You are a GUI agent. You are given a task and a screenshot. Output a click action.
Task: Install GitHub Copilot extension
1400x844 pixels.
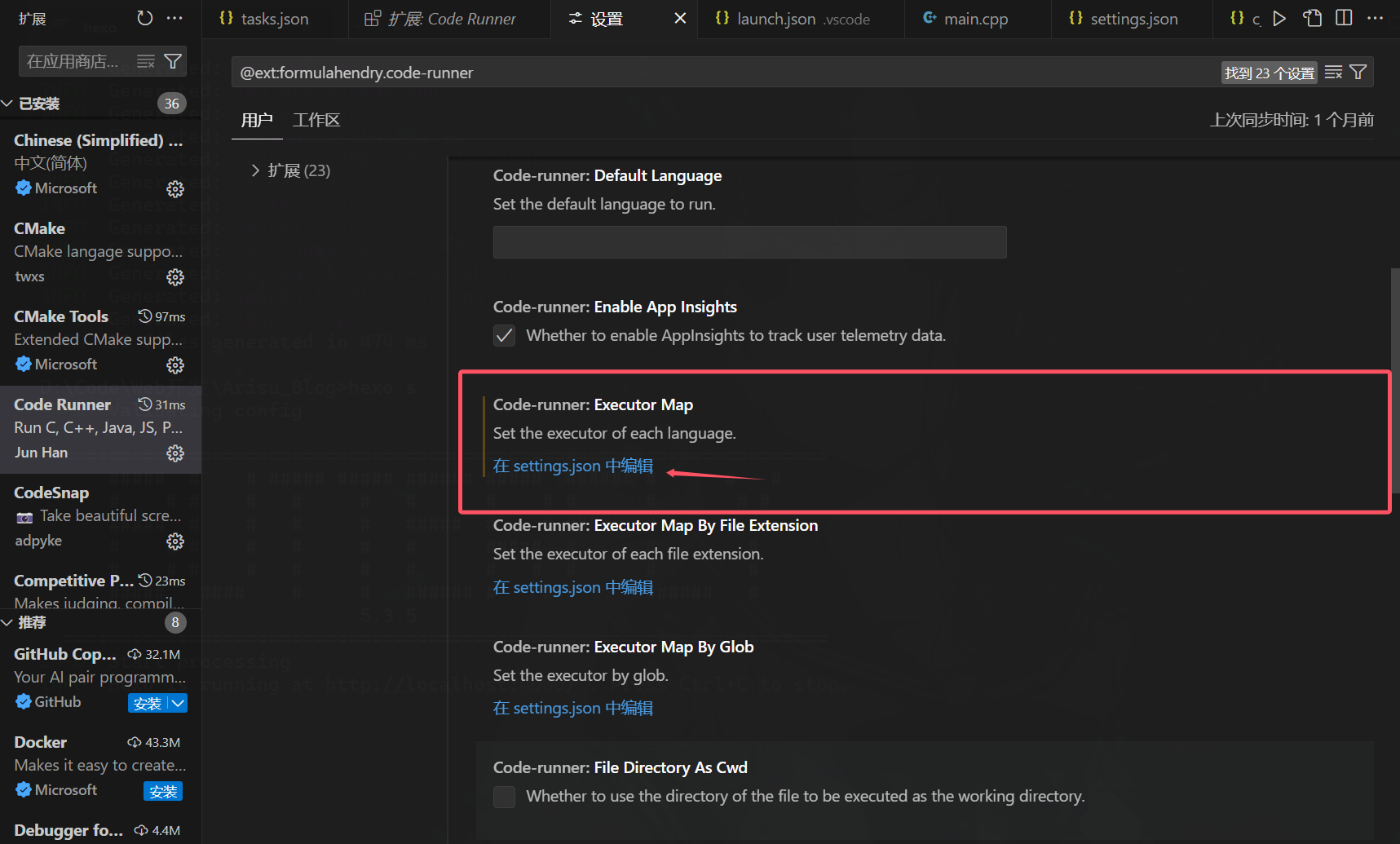tap(148, 703)
